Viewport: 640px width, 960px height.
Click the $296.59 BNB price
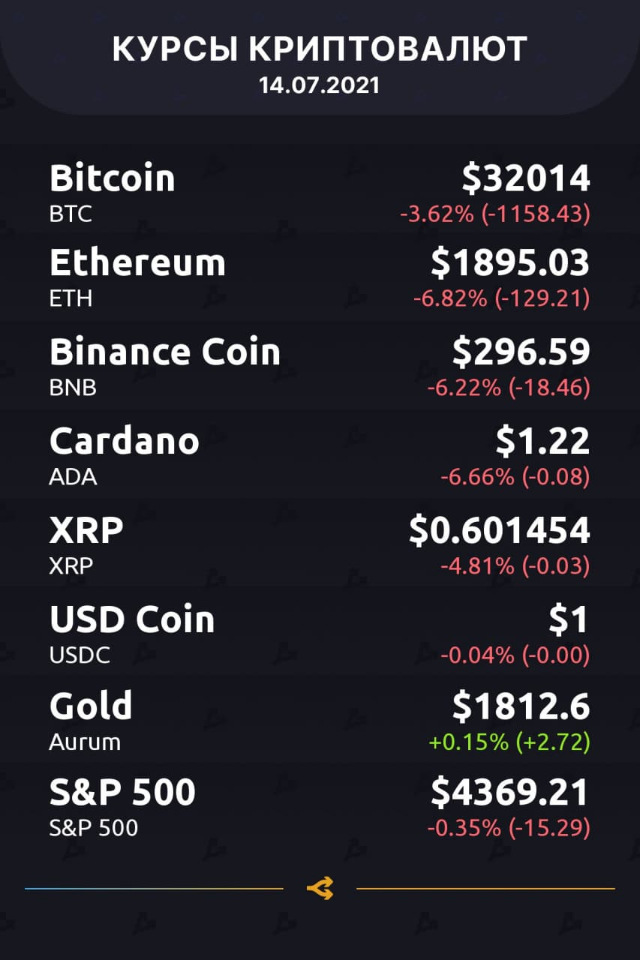[x=521, y=351]
